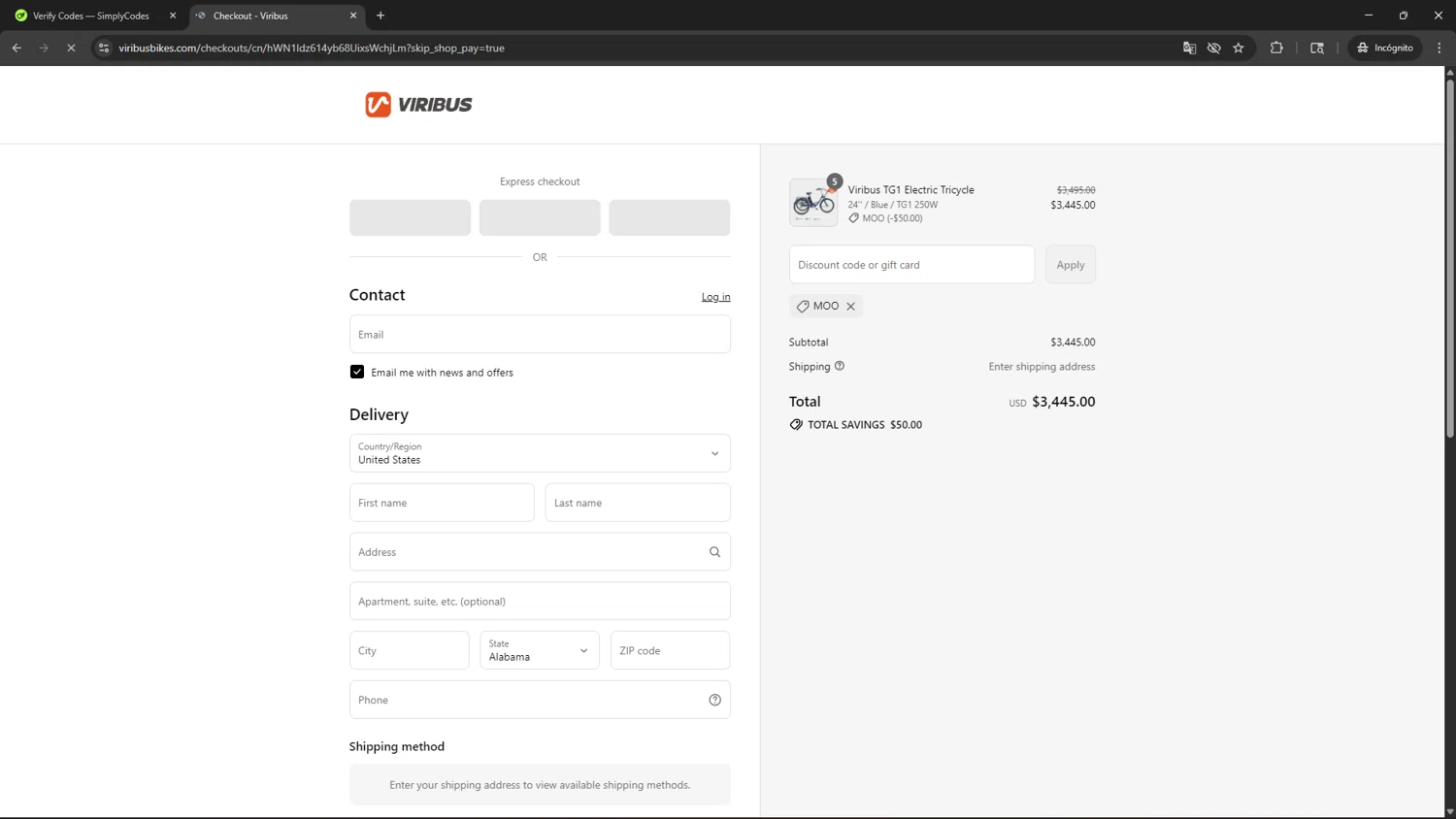
Task: Click the Phone input field
Action: [x=540, y=700]
